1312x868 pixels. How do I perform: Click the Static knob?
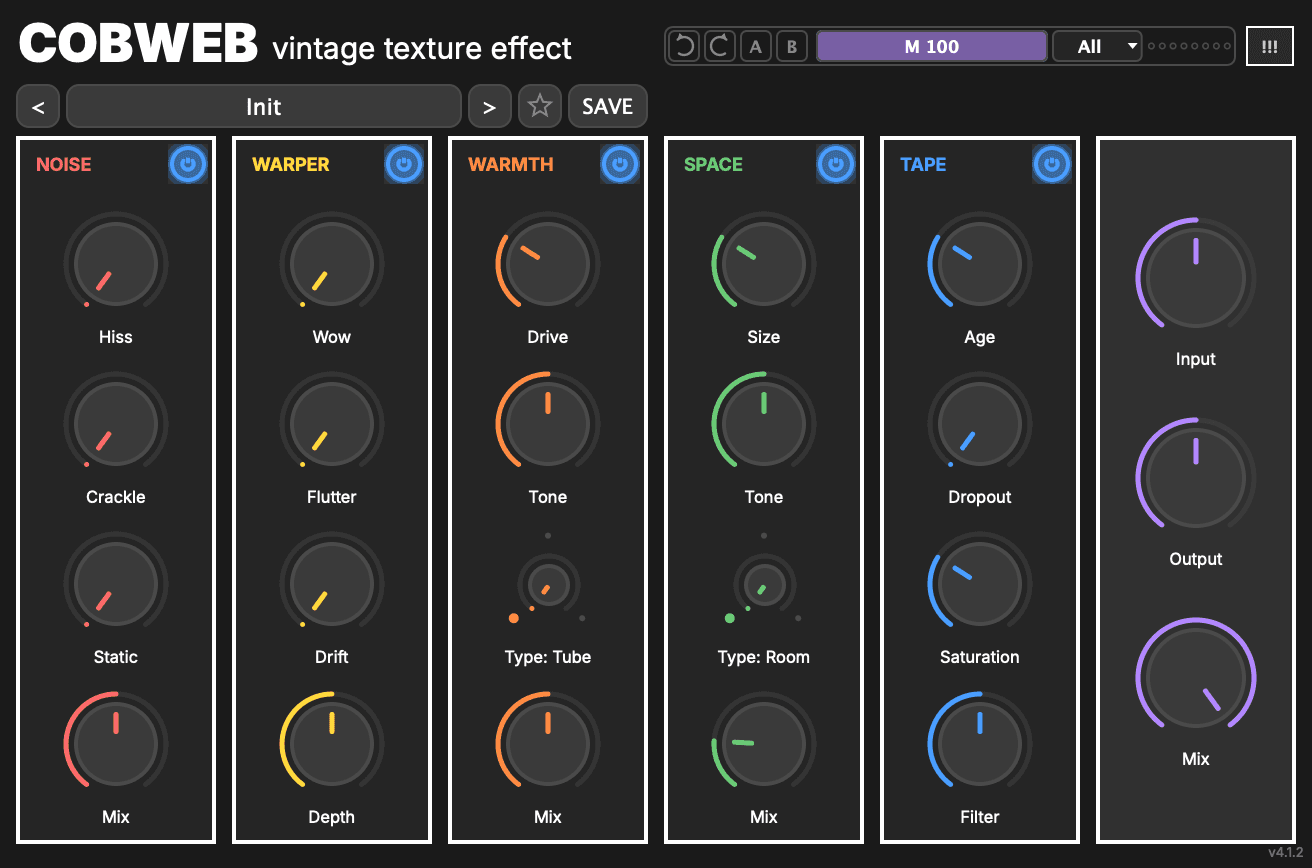(x=116, y=584)
